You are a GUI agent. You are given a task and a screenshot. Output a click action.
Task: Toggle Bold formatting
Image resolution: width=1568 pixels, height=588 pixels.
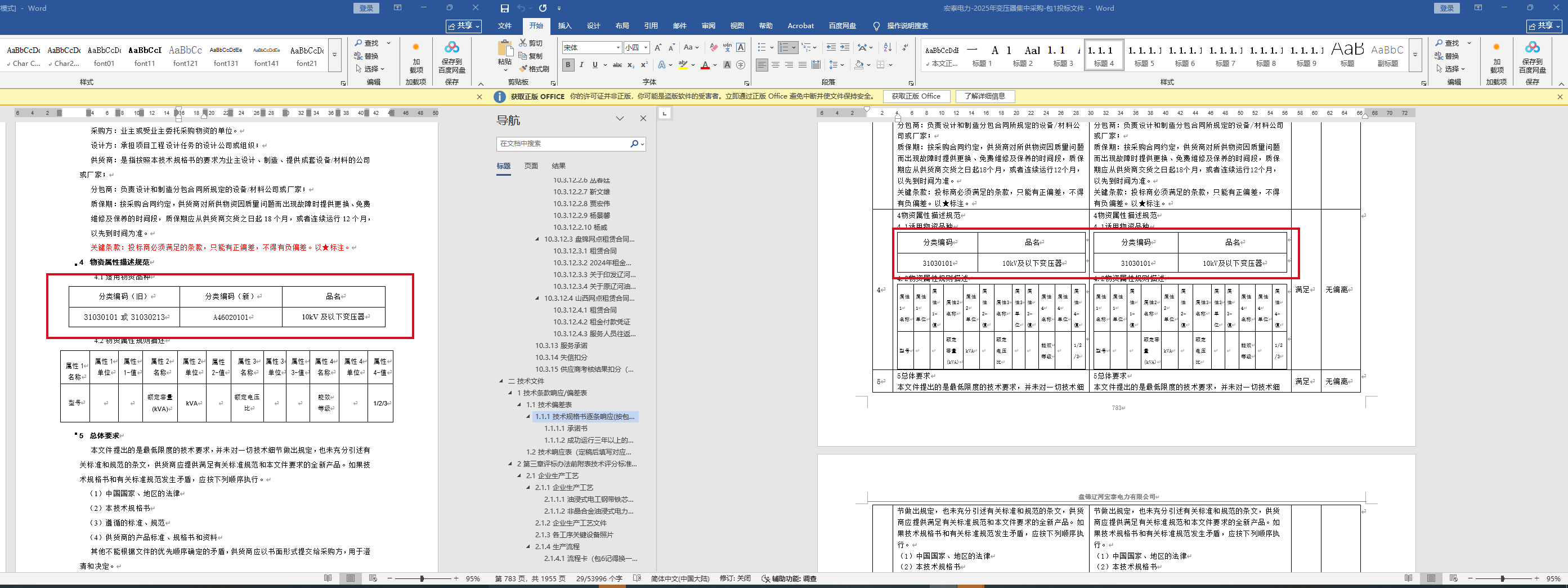[568, 65]
